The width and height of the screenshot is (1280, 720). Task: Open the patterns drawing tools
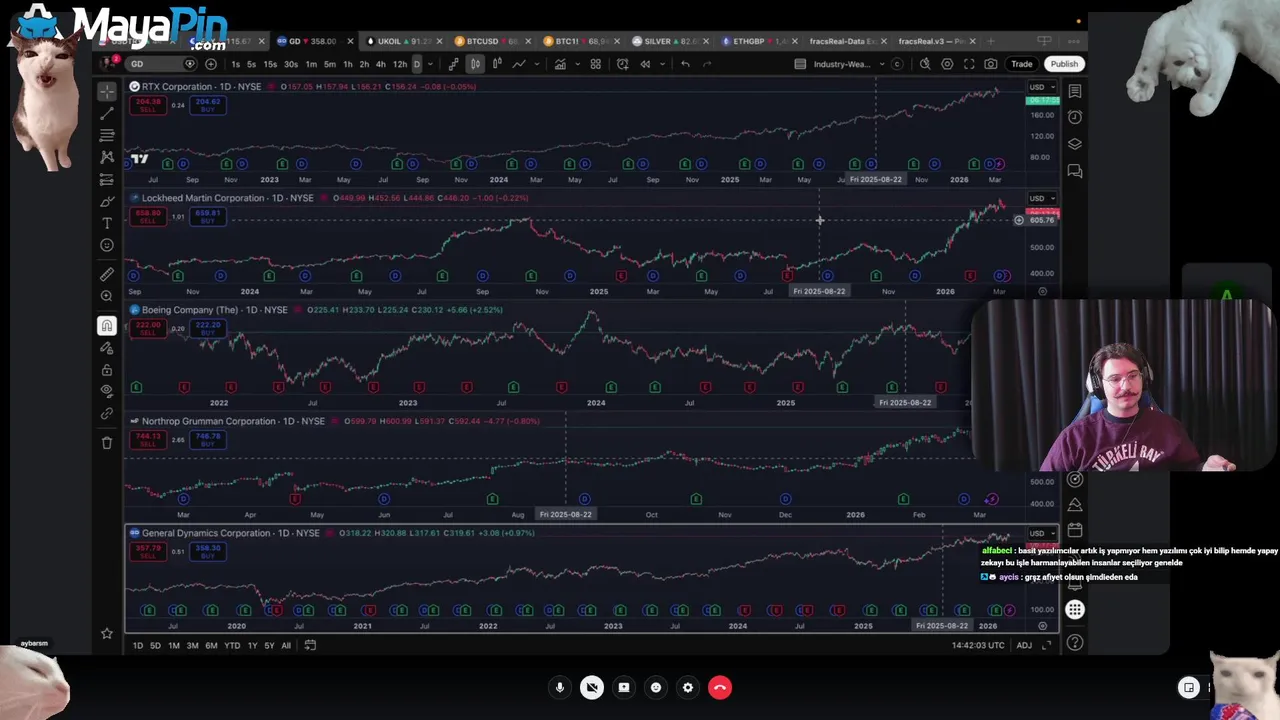tap(107, 158)
